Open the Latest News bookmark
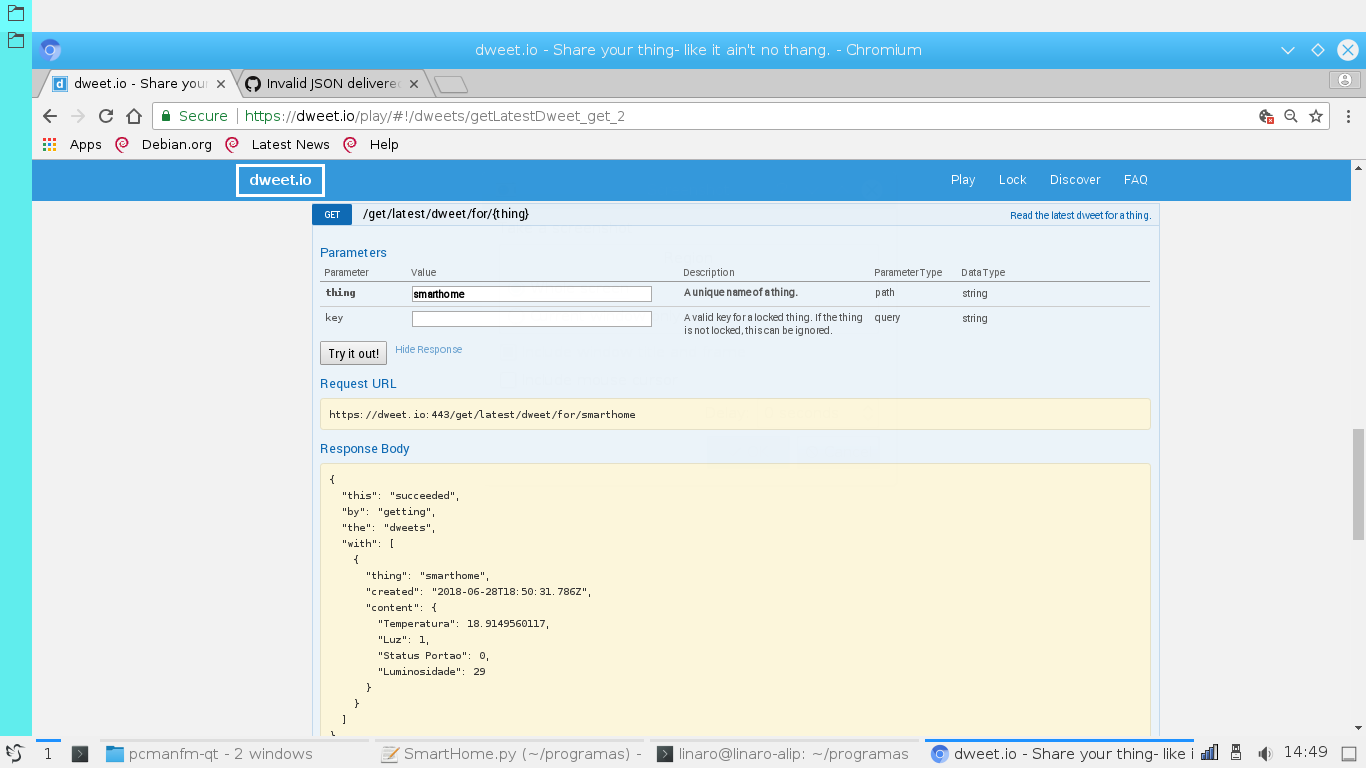 [278, 144]
